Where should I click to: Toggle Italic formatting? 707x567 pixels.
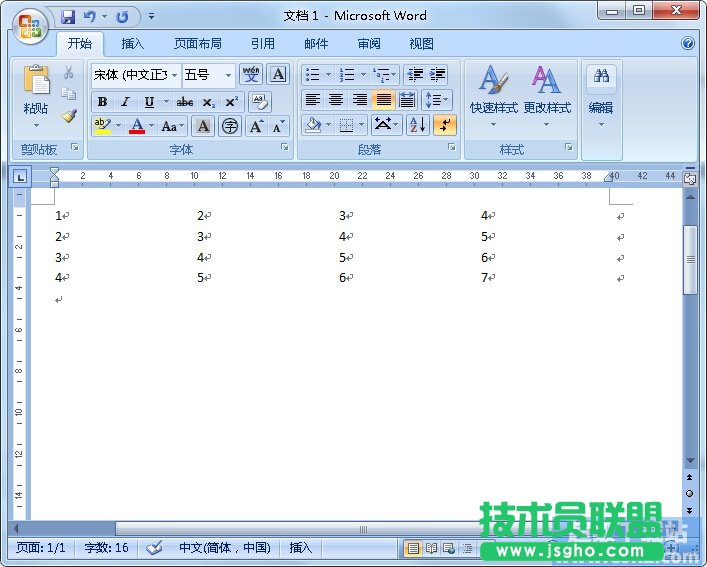[125, 101]
